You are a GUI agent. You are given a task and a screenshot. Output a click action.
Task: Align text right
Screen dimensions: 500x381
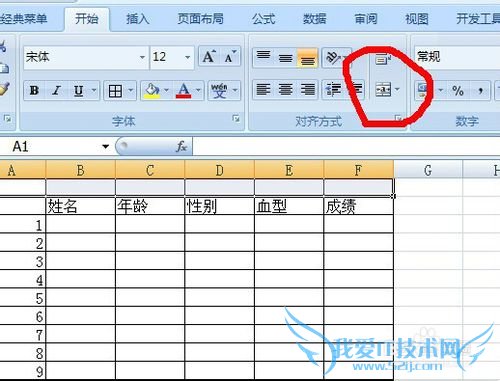point(307,89)
